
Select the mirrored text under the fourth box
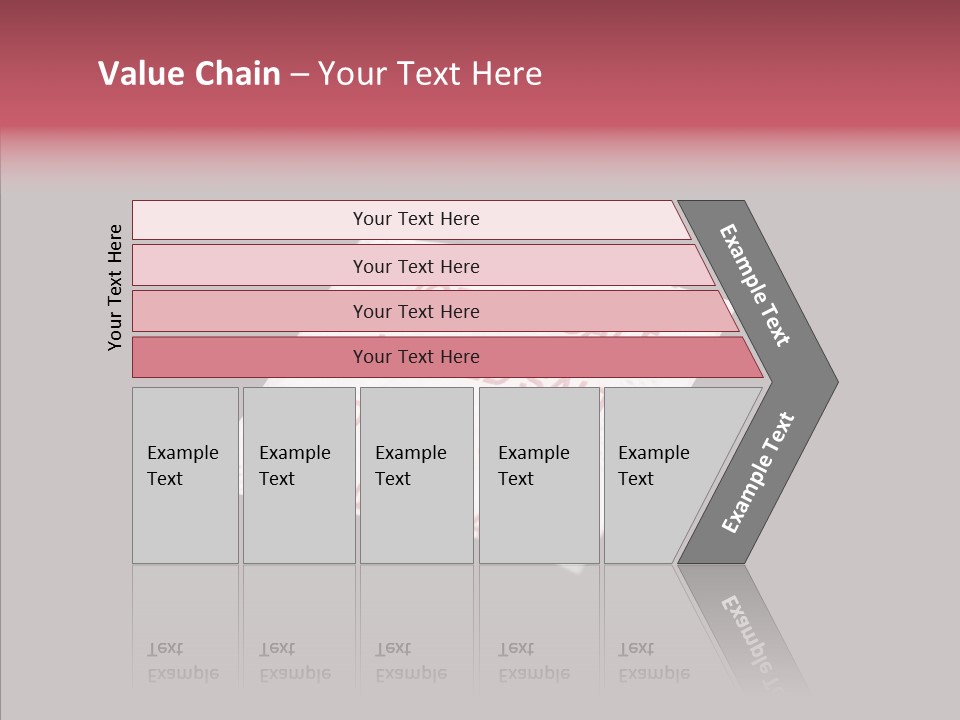tap(534, 661)
